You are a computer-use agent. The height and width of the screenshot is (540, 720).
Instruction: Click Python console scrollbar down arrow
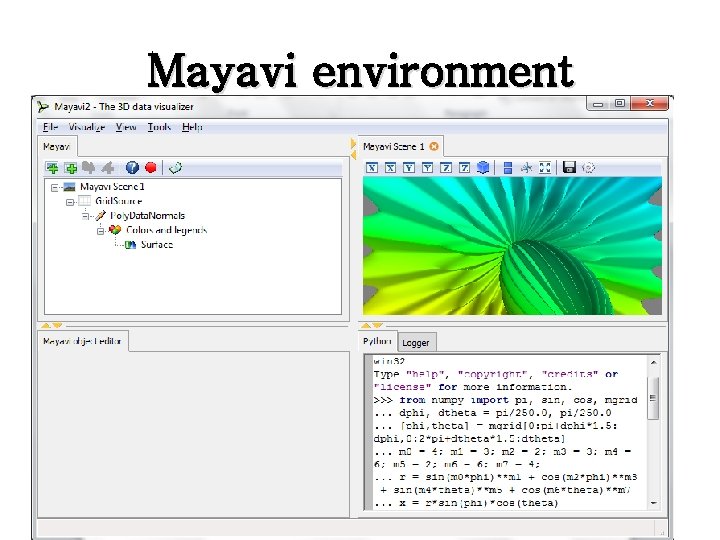(653, 503)
